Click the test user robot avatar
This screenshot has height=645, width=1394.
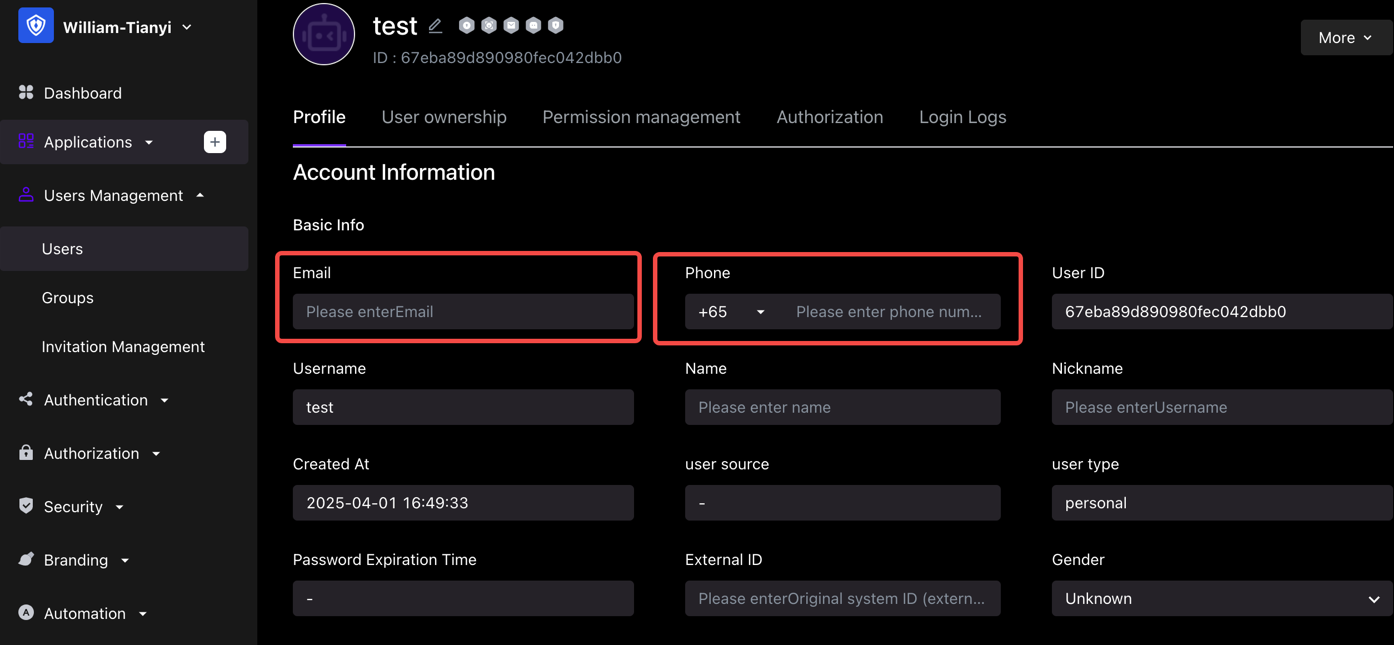pos(324,34)
